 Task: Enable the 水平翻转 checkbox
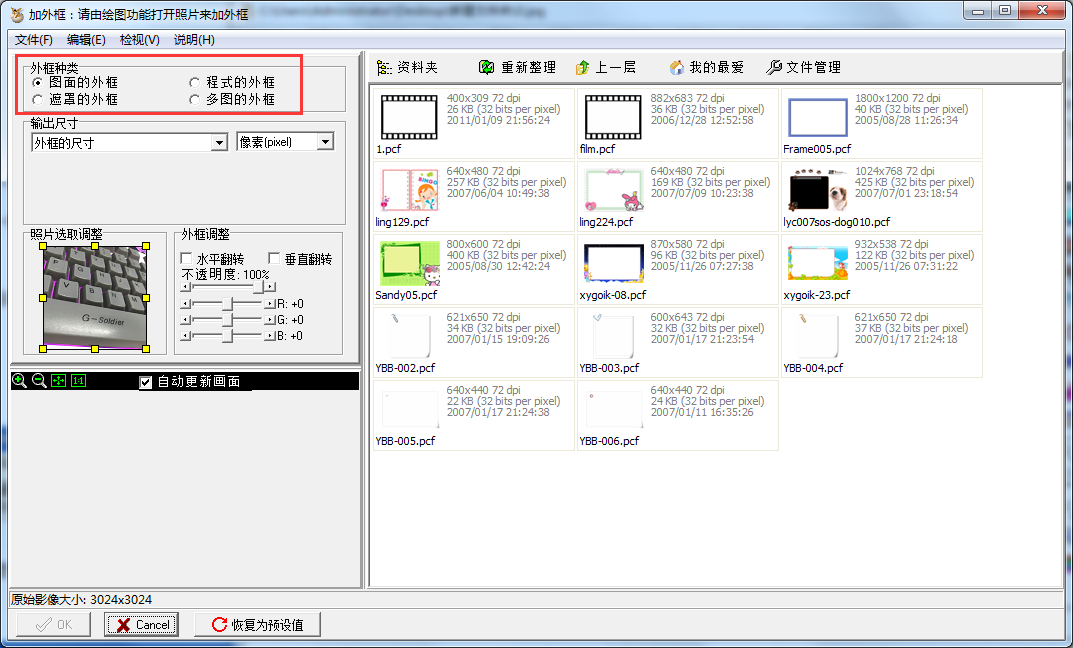tap(186, 258)
